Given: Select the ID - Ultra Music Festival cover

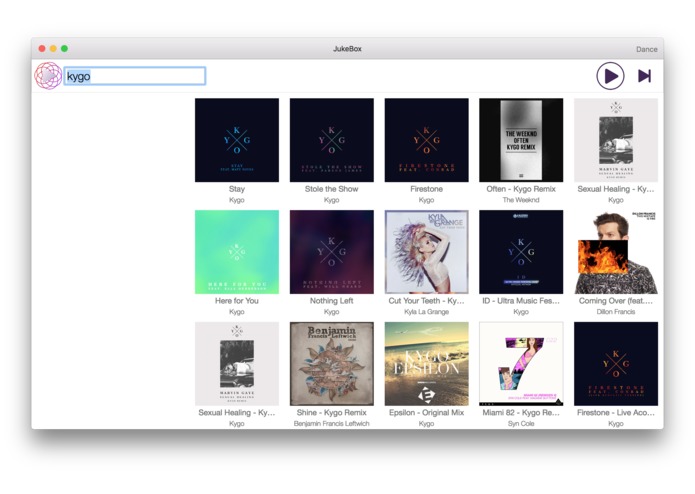Looking at the screenshot, I should (521, 252).
